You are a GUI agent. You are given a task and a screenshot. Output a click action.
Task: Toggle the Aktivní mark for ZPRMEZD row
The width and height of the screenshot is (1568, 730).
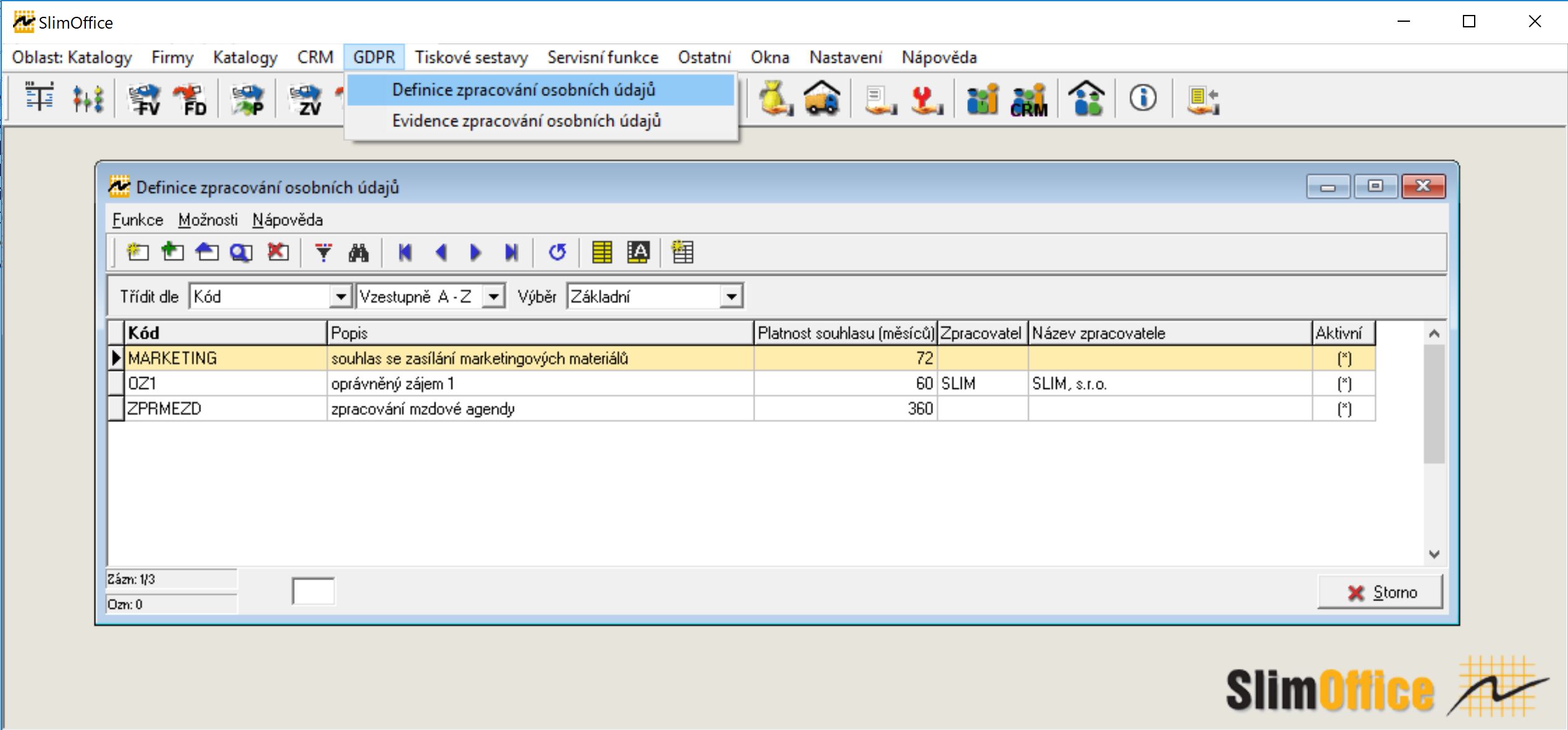coord(1344,409)
